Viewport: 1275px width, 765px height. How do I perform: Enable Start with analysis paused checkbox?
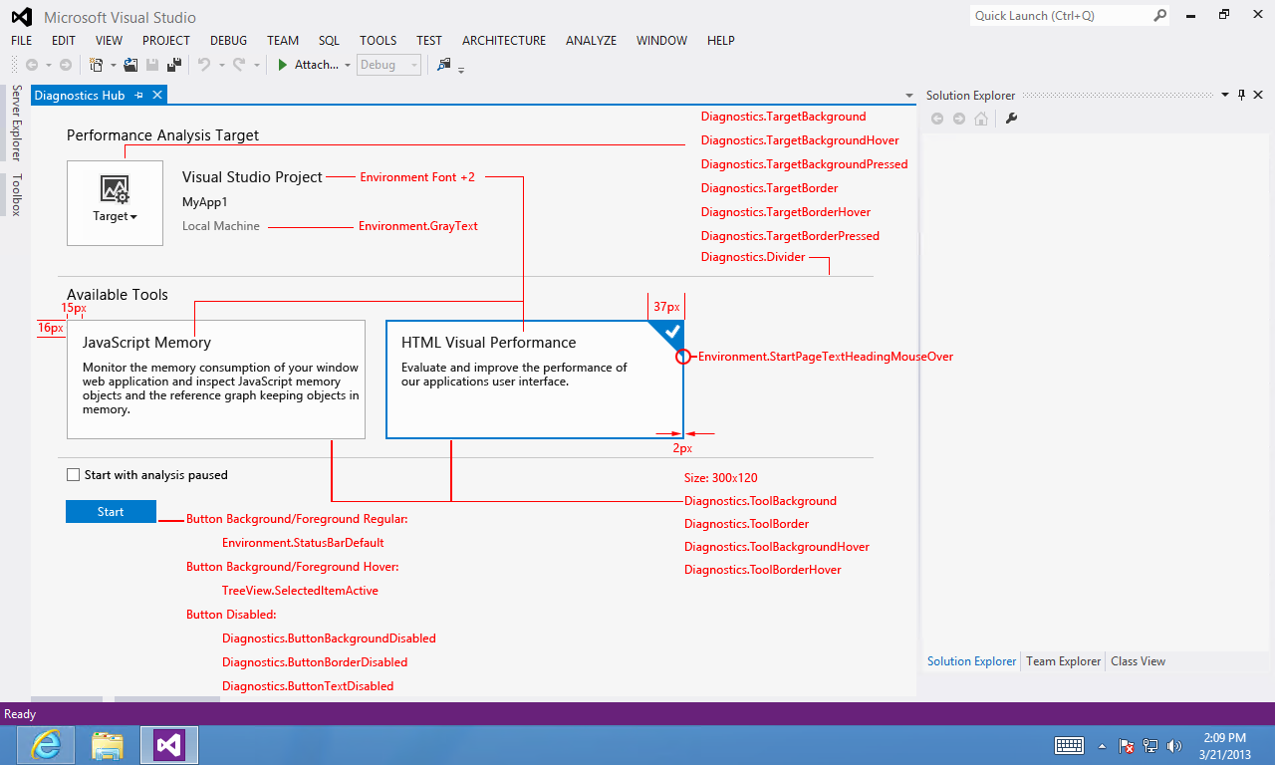73,475
